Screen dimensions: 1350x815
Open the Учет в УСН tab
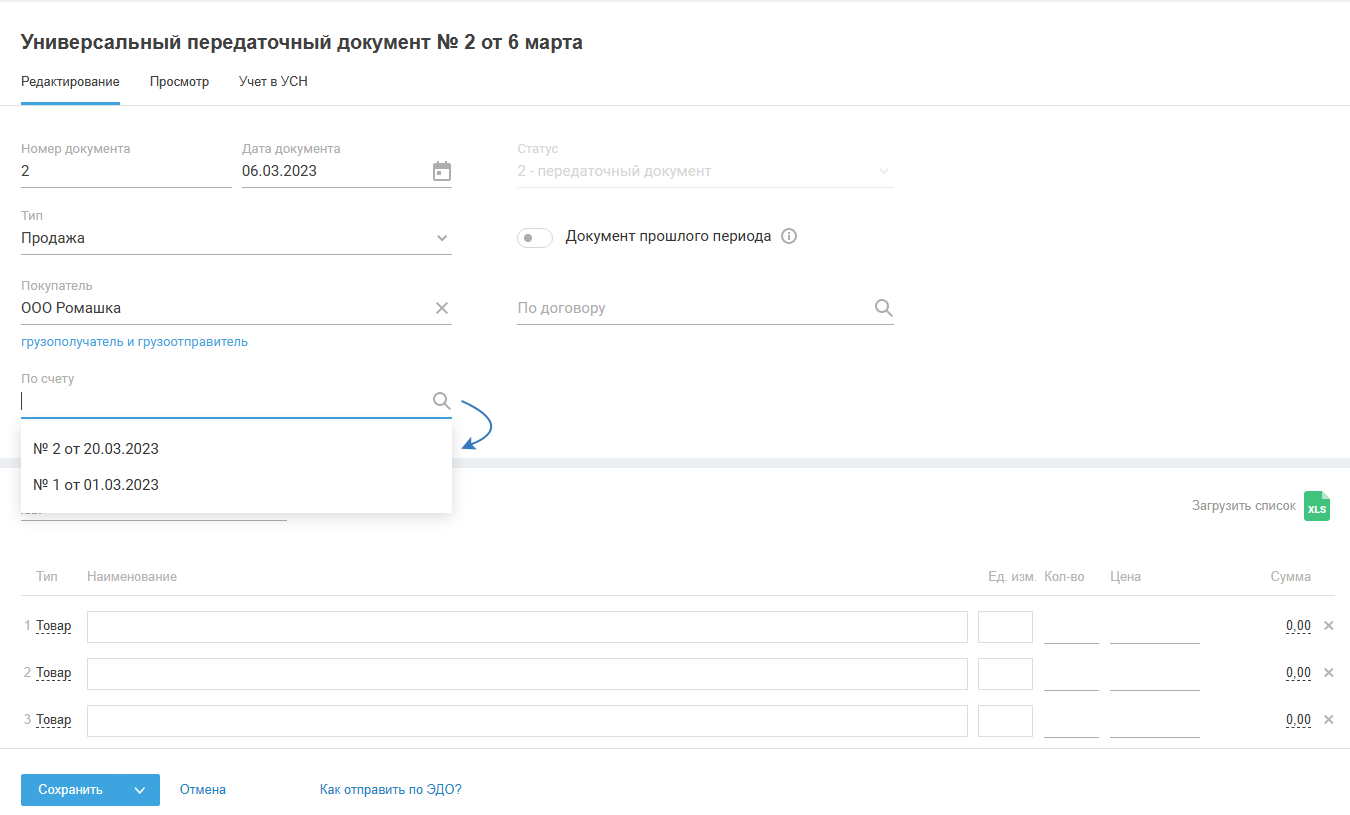[x=273, y=82]
